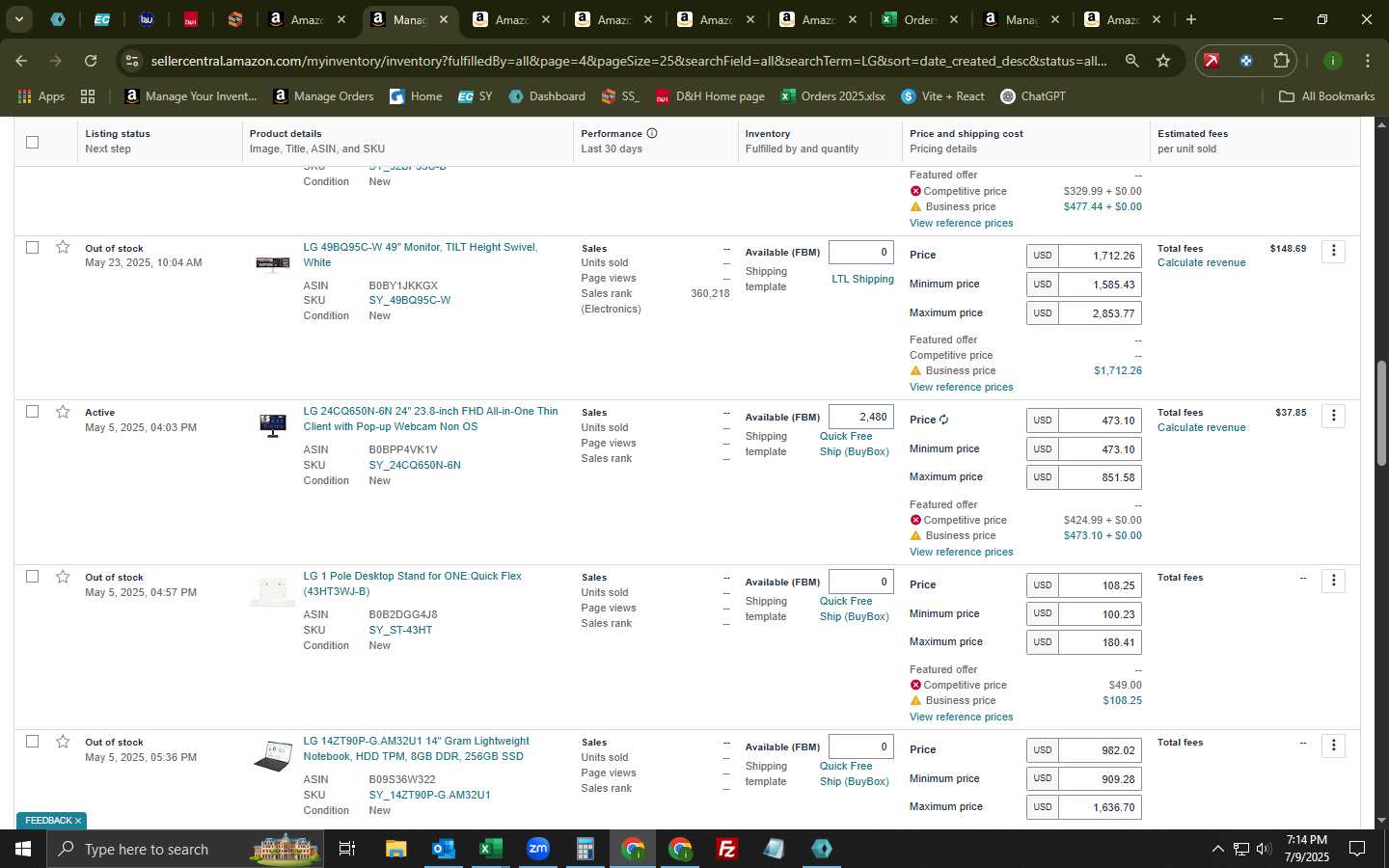Click the zoom magnifier icon in the address bar
1389x868 pixels.
click(x=1131, y=61)
